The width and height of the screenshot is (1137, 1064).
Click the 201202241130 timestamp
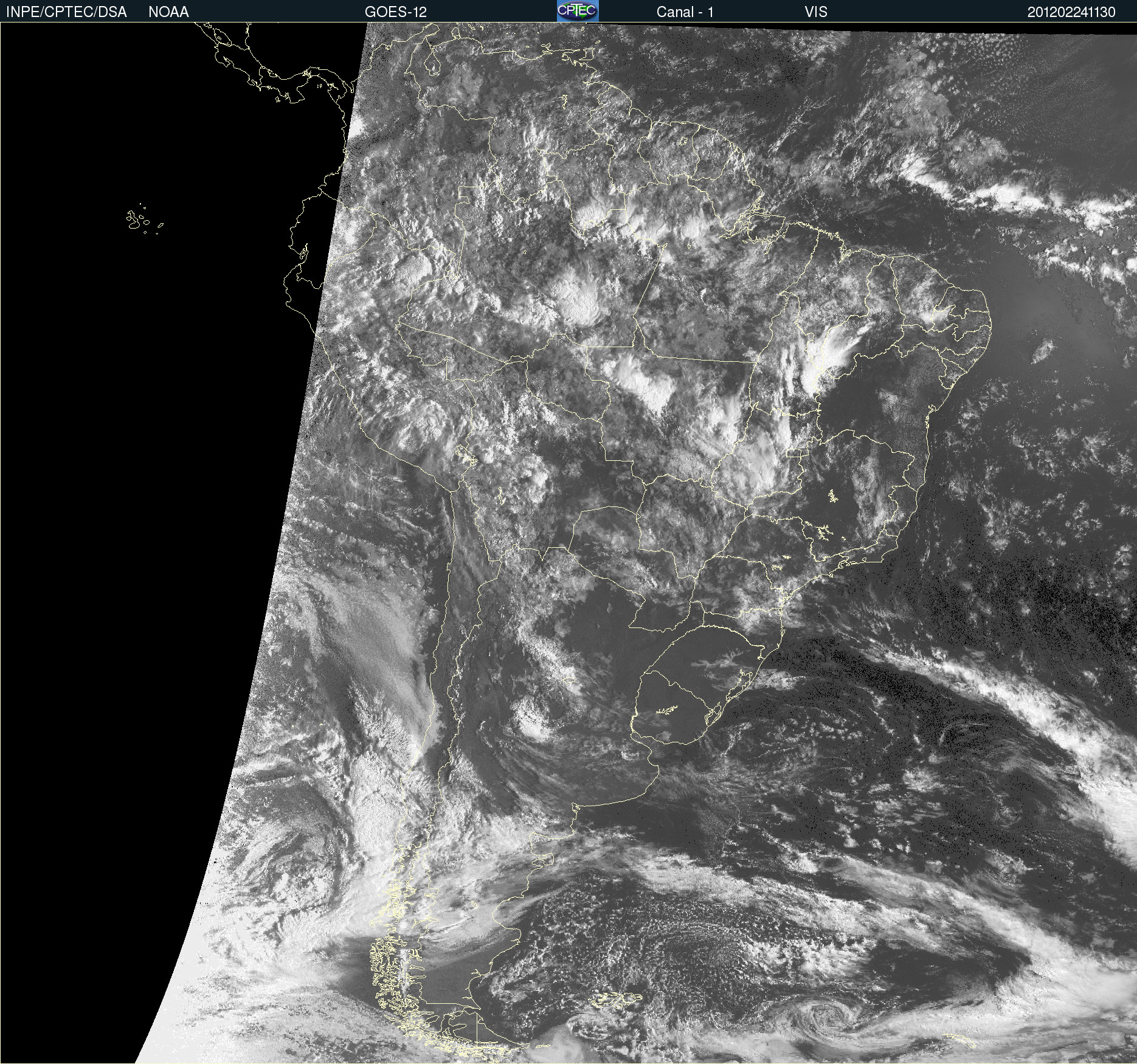(1071, 12)
